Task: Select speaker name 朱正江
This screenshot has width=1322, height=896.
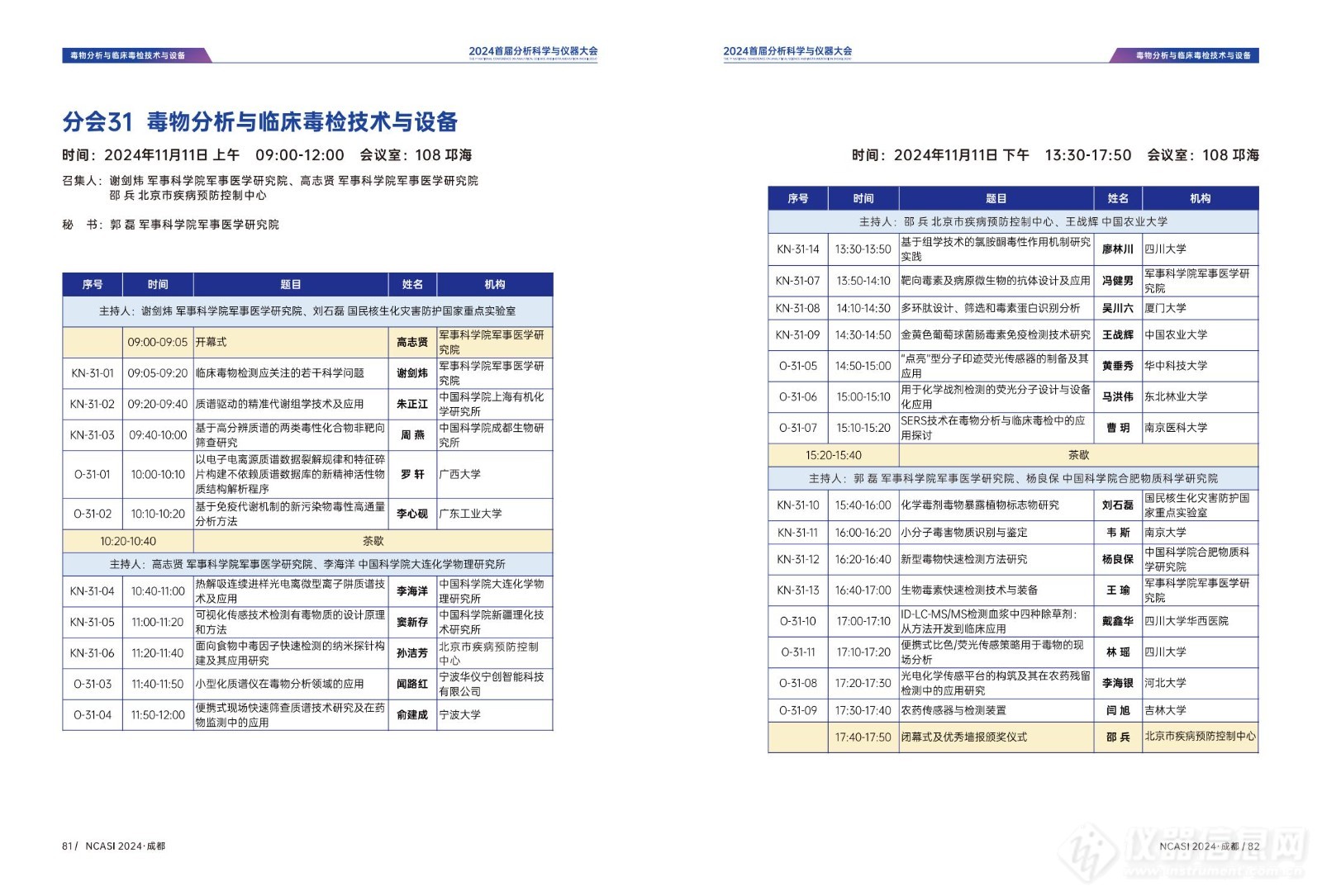Action: (412, 404)
